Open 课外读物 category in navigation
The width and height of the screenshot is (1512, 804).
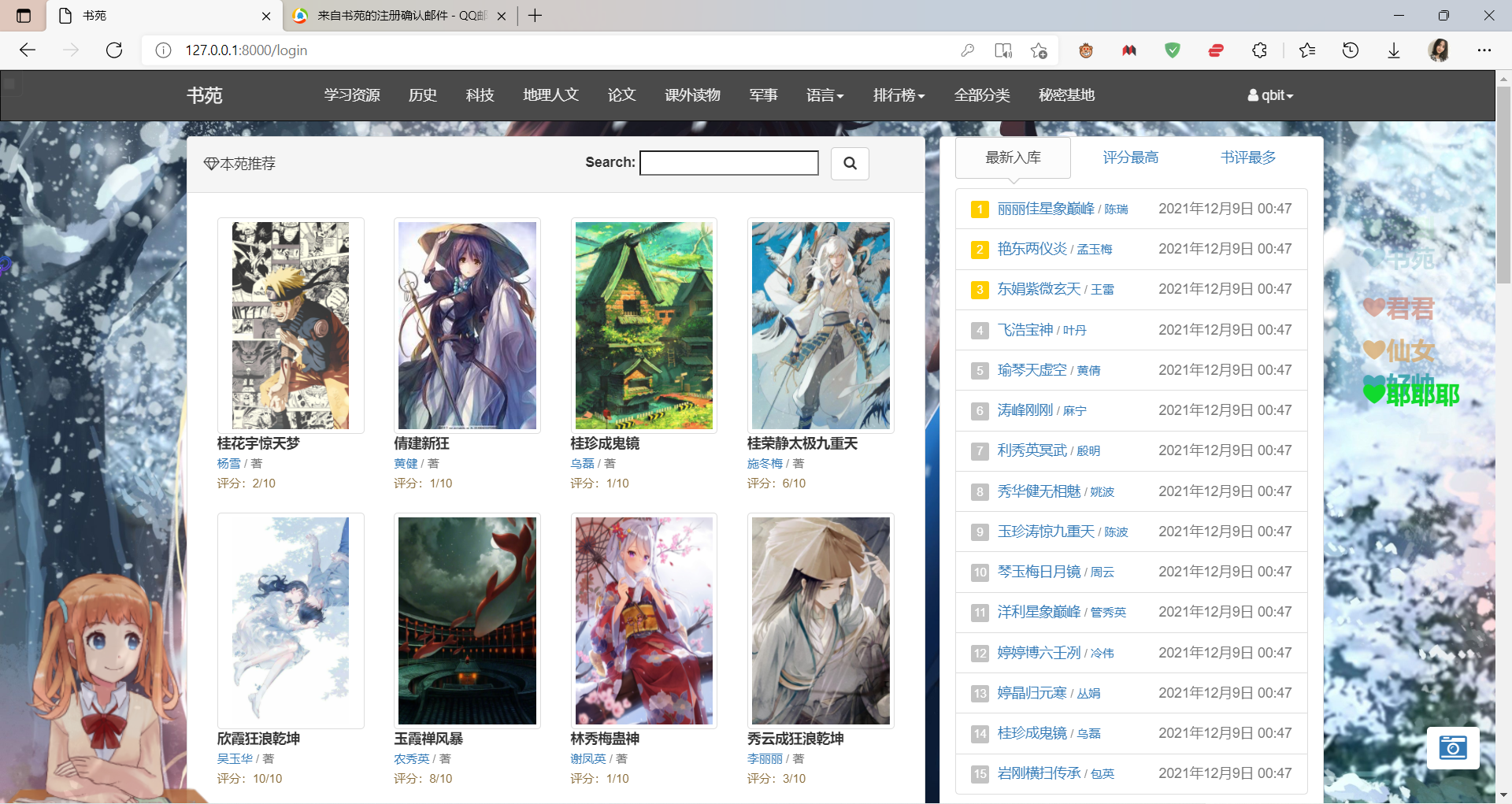tap(692, 95)
